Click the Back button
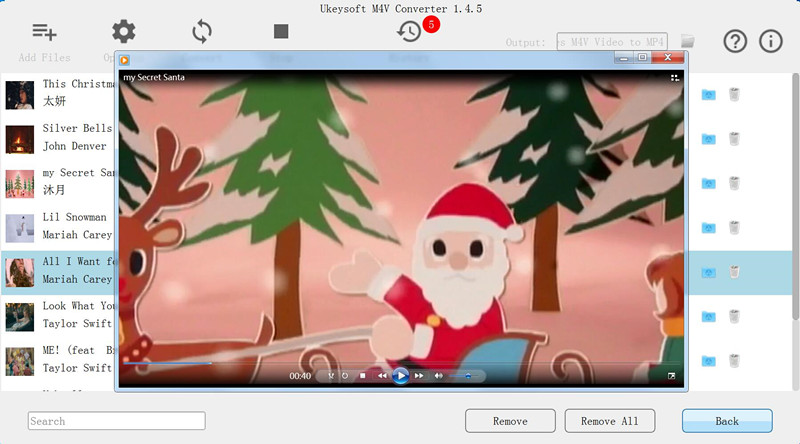 (x=727, y=421)
